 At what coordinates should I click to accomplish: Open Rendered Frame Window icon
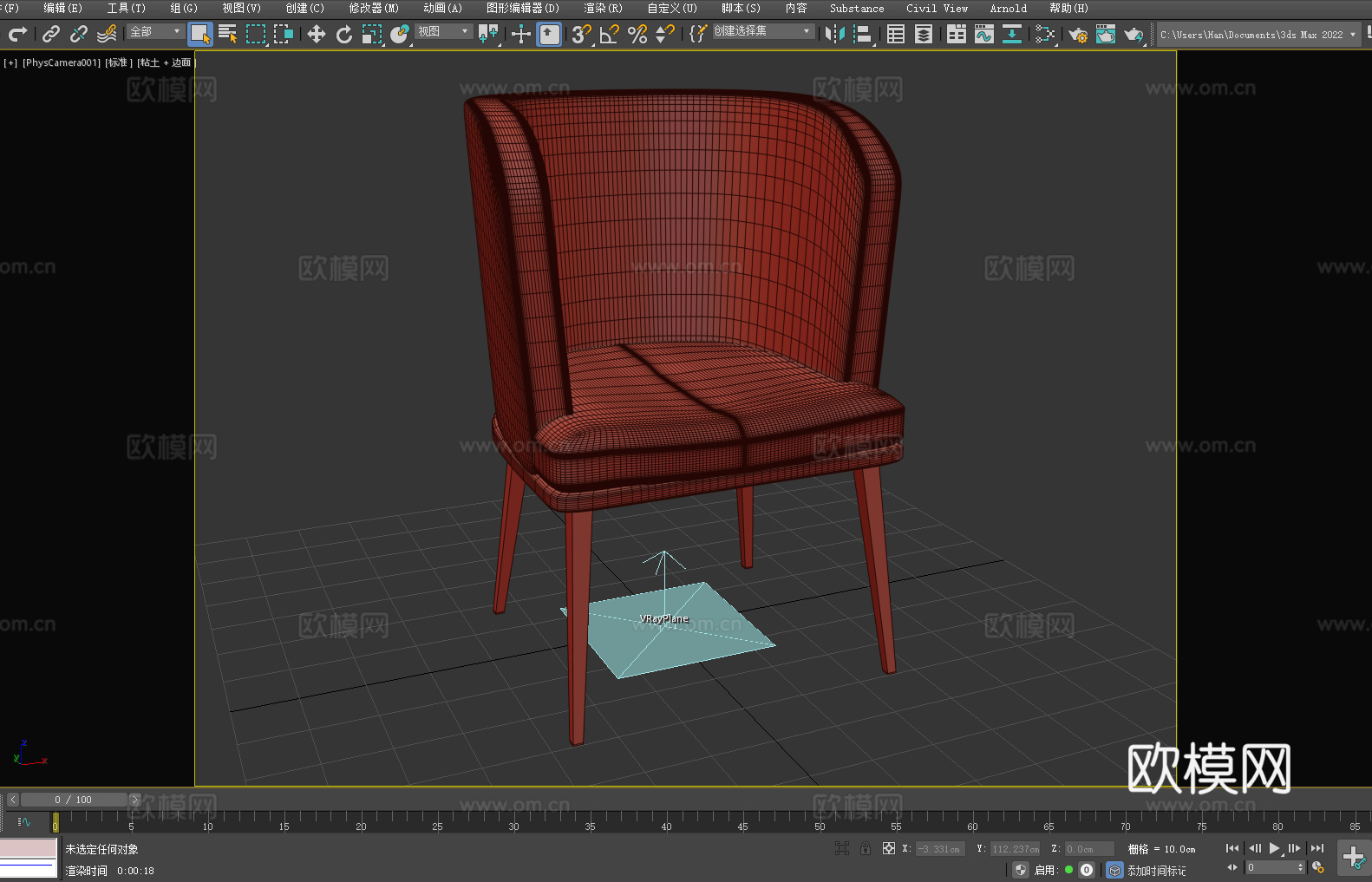[1106, 34]
